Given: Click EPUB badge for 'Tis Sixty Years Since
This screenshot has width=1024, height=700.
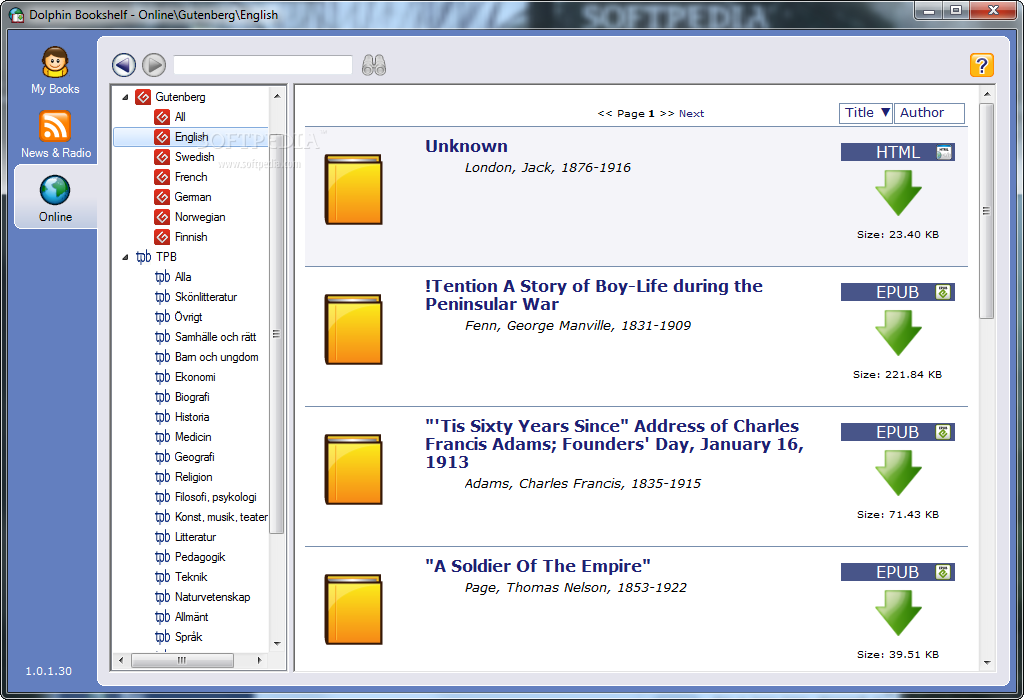Looking at the screenshot, I should [x=897, y=432].
